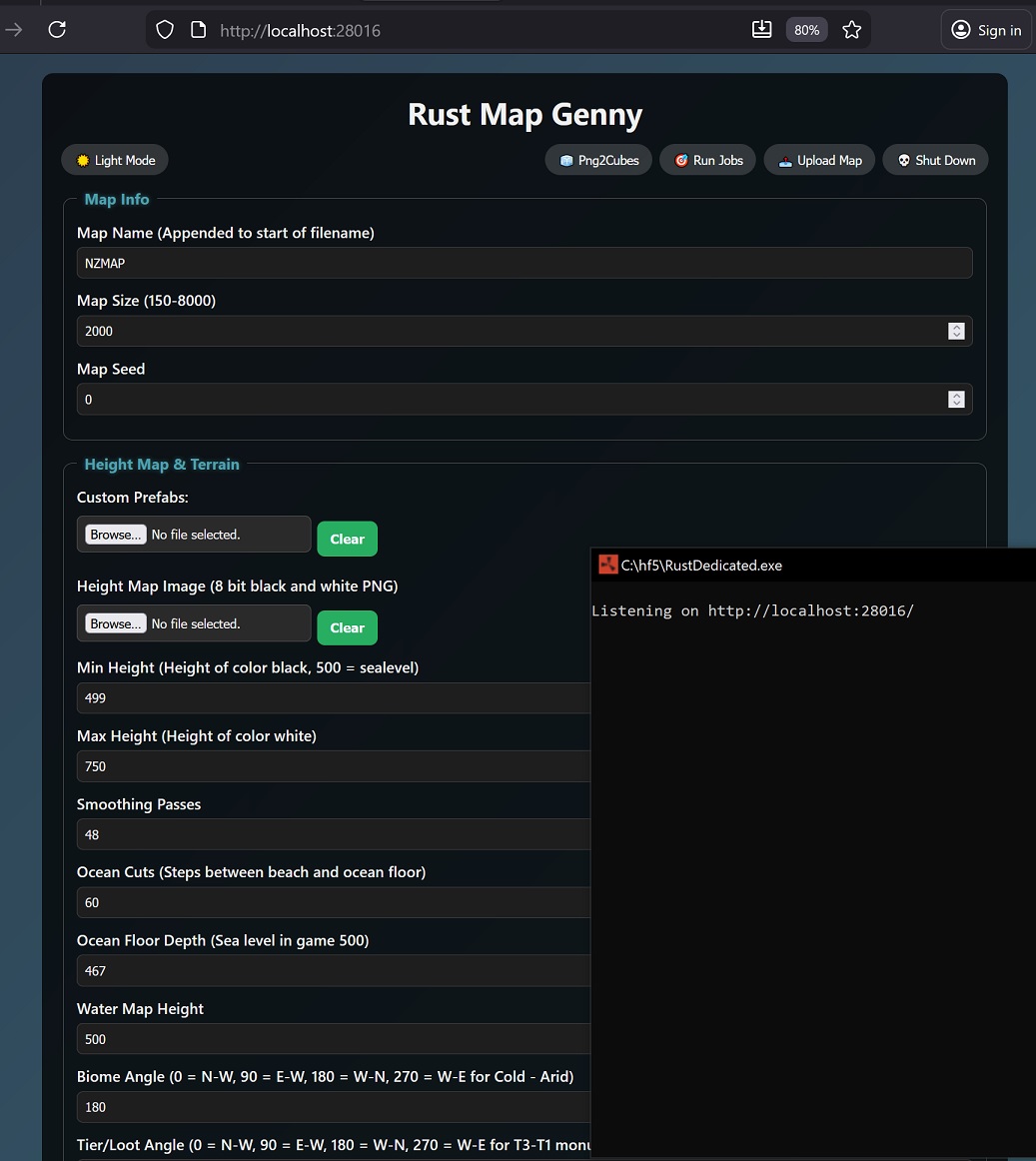Click the Smoothing Passes field showing 48
This screenshot has width=1036, height=1161.
(x=334, y=834)
